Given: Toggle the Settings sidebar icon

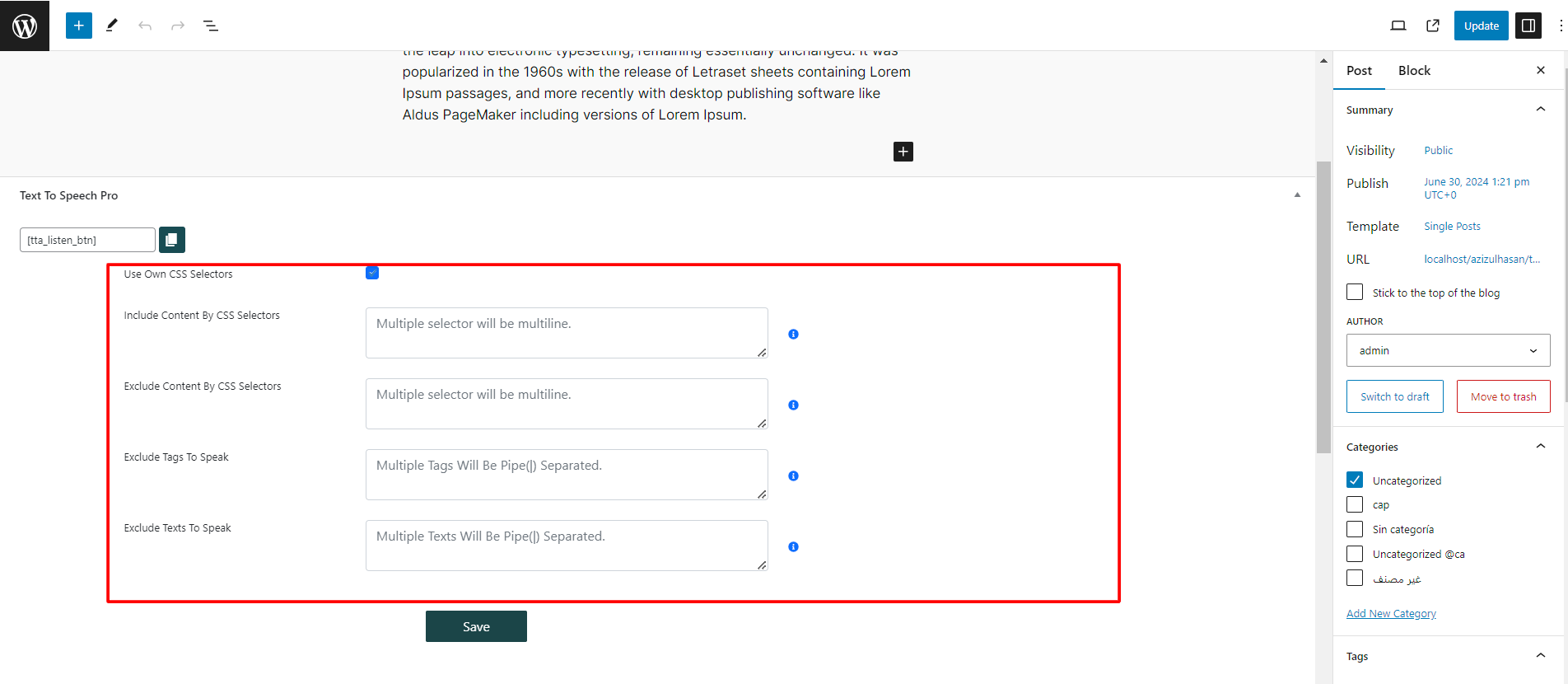Looking at the screenshot, I should [1528, 26].
